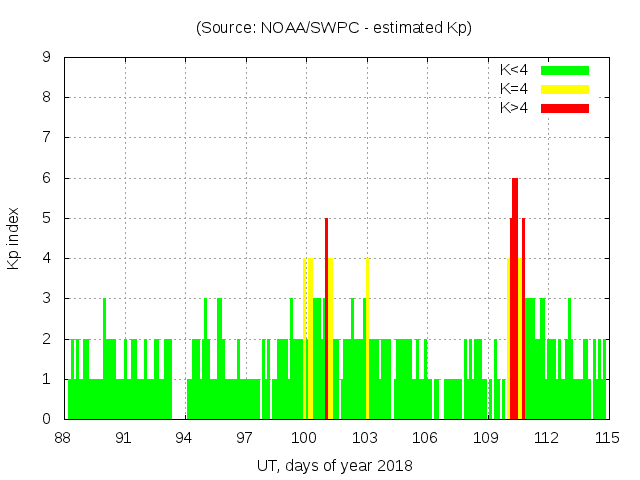Click x-axis tick label 100

tap(304, 439)
